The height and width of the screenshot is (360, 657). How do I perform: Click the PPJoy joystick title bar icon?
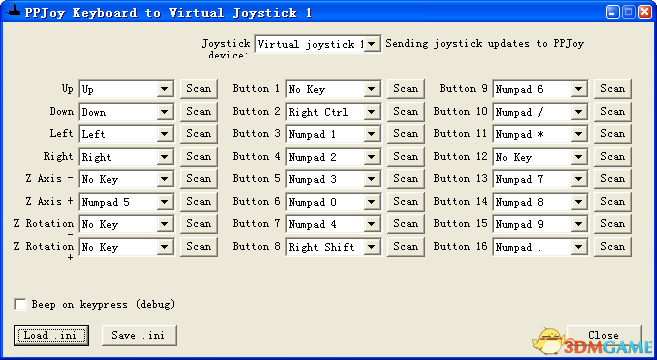click(x=13, y=12)
